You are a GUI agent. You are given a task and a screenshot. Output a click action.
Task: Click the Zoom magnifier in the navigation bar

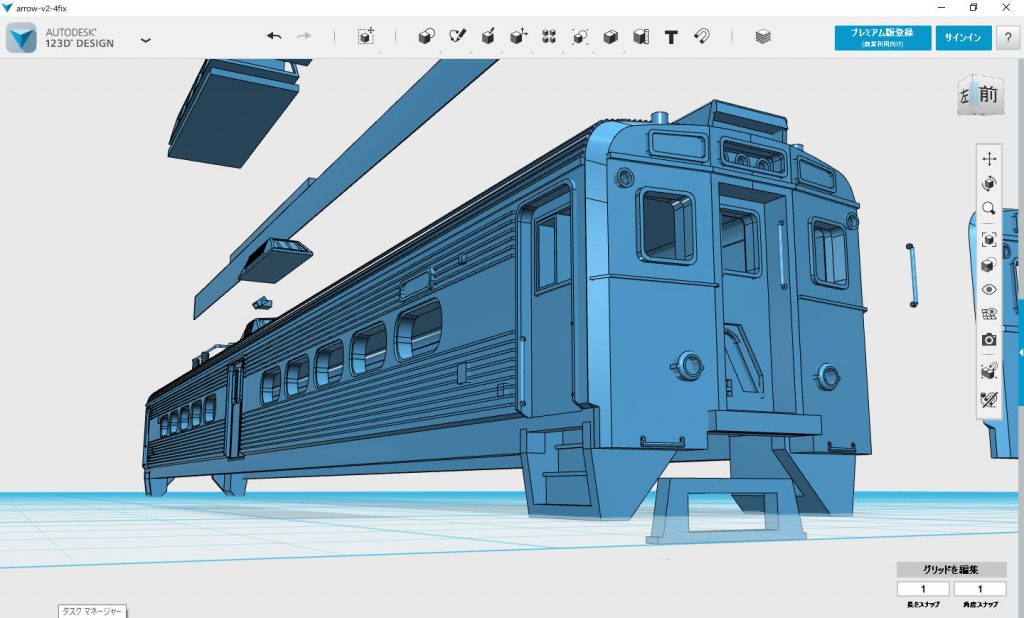(x=987, y=209)
